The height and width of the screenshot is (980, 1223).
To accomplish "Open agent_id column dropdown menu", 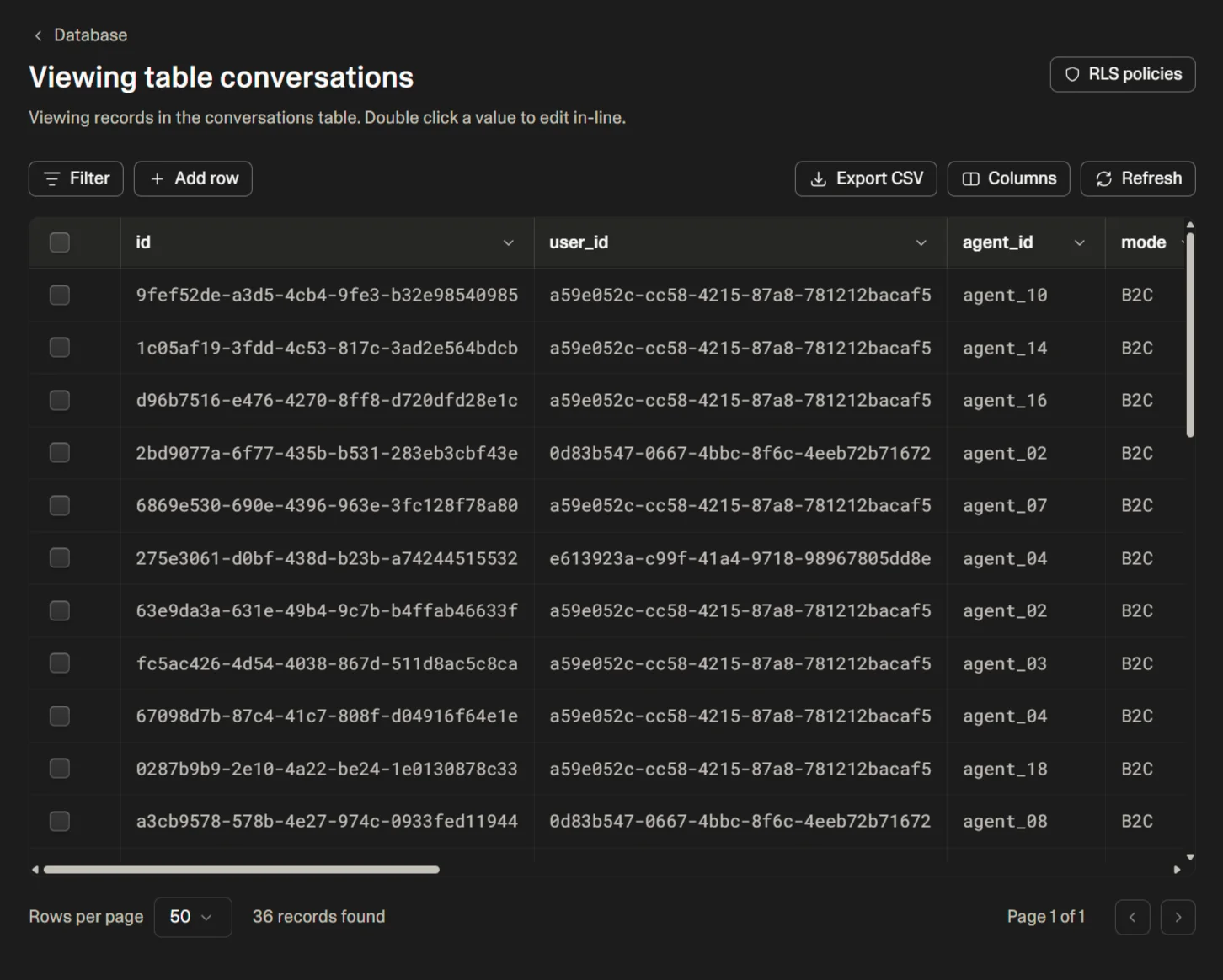I will pyautogui.click(x=1079, y=242).
